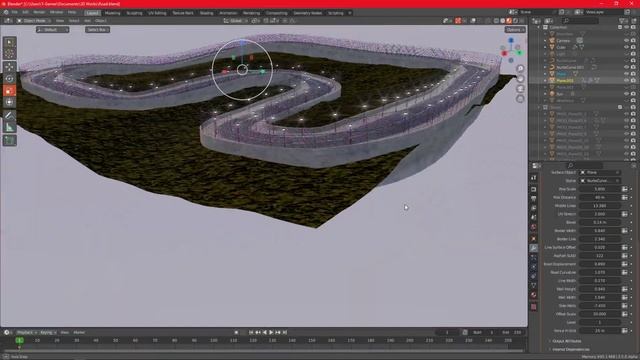The height and width of the screenshot is (360, 640).
Task: Click the current frame field in the timeline
Action: (447, 332)
